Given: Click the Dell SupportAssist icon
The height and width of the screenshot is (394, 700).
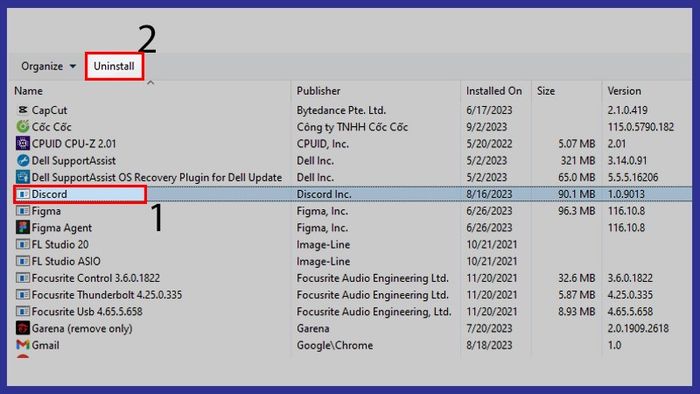Looking at the screenshot, I should pos(22,160).
